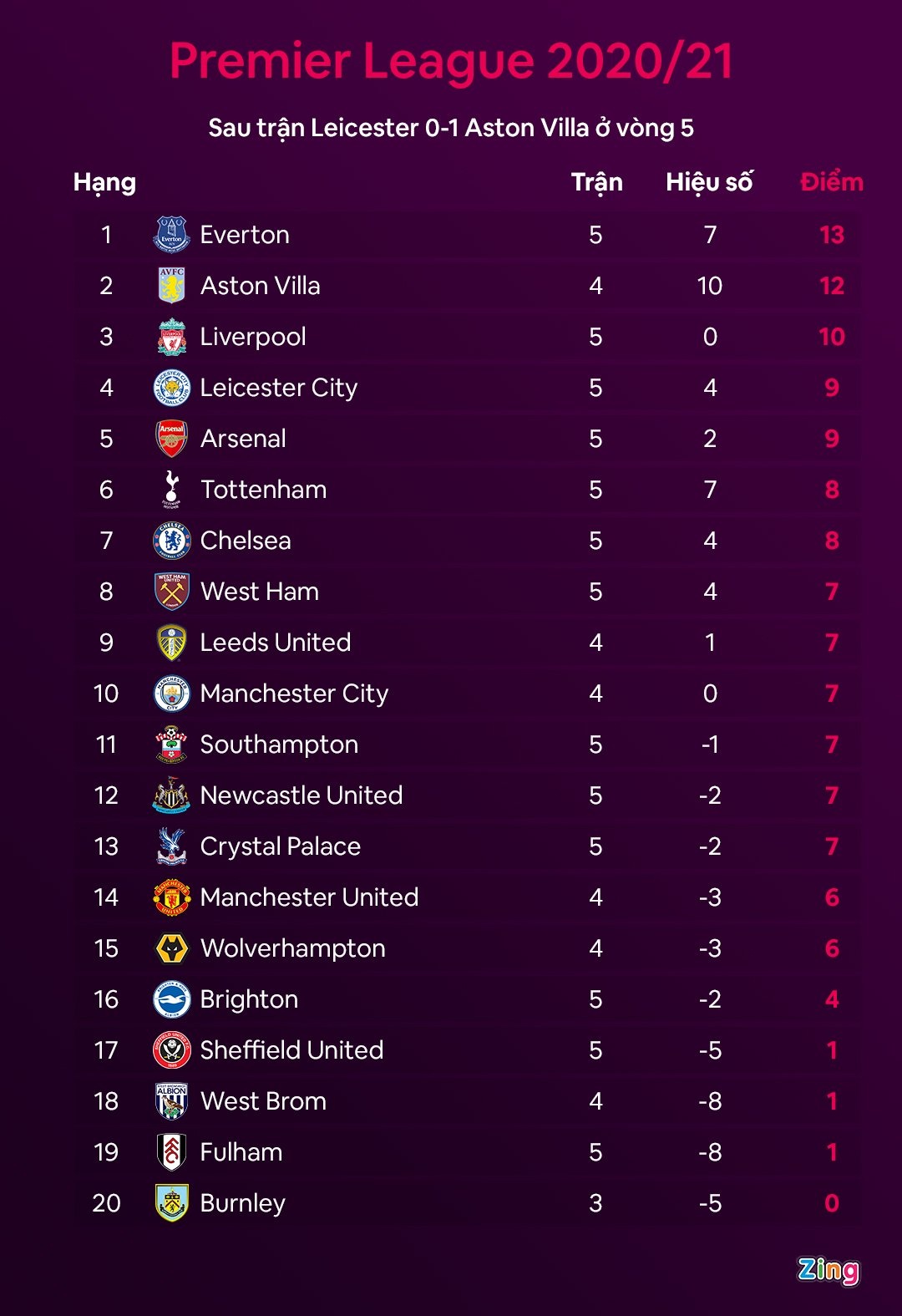Select the Leicester City team name
The width and height of the screenshot is (902, 1316).
pos(278,388)
